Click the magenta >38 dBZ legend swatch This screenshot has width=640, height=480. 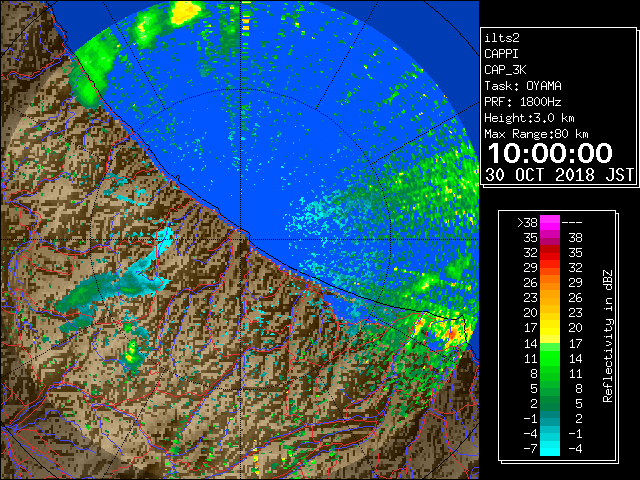tap(550, 223)
